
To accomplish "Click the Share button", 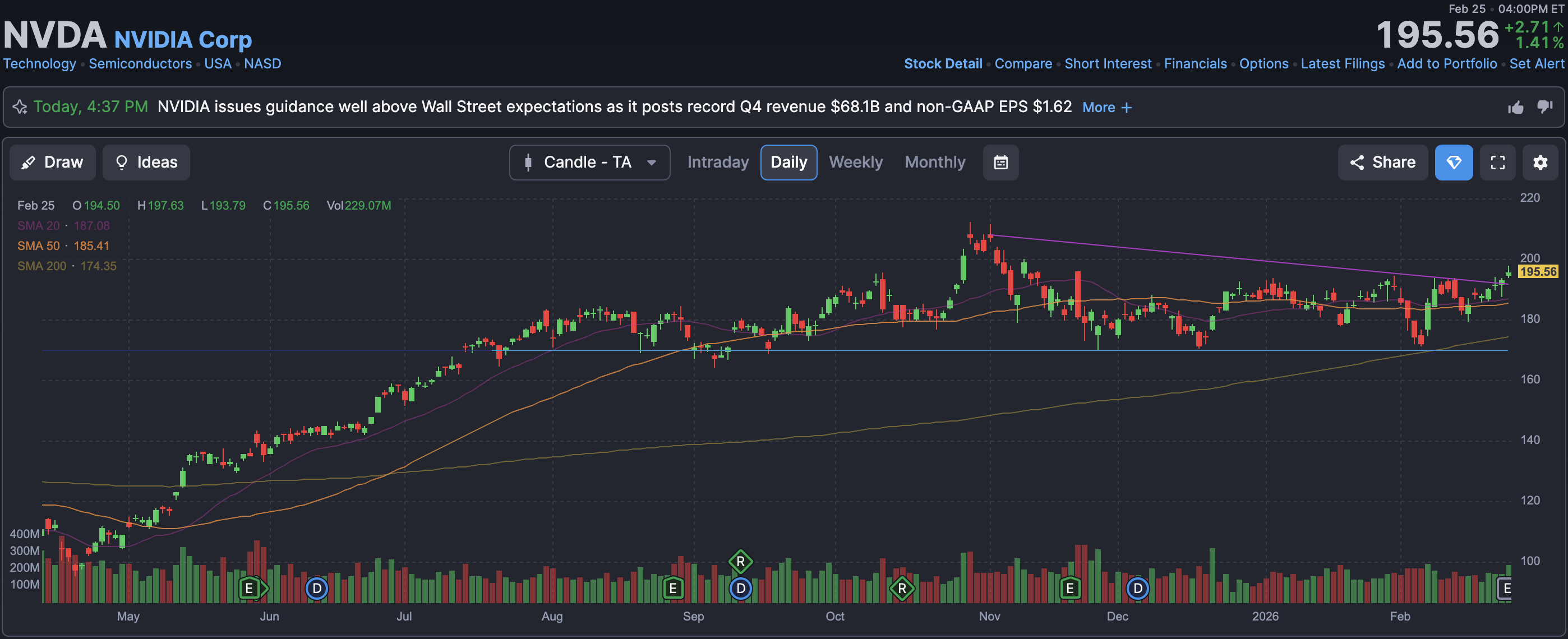I will [x=1382, y=163].
